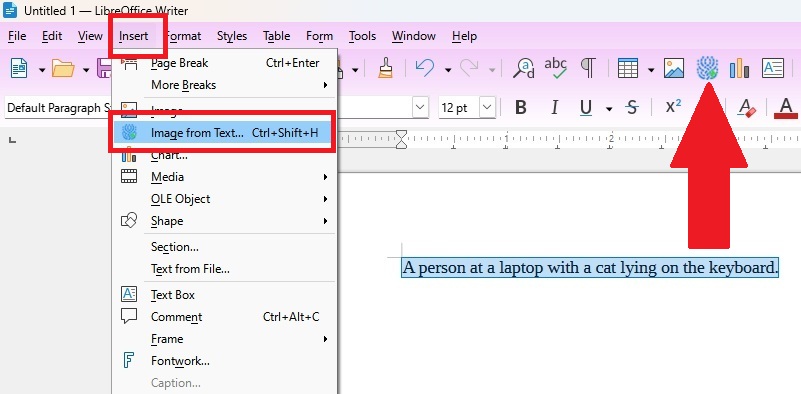This screenshot has width=801, height=394.
Task: Open the New document dropdown arrow
Action: pos(41,69)
